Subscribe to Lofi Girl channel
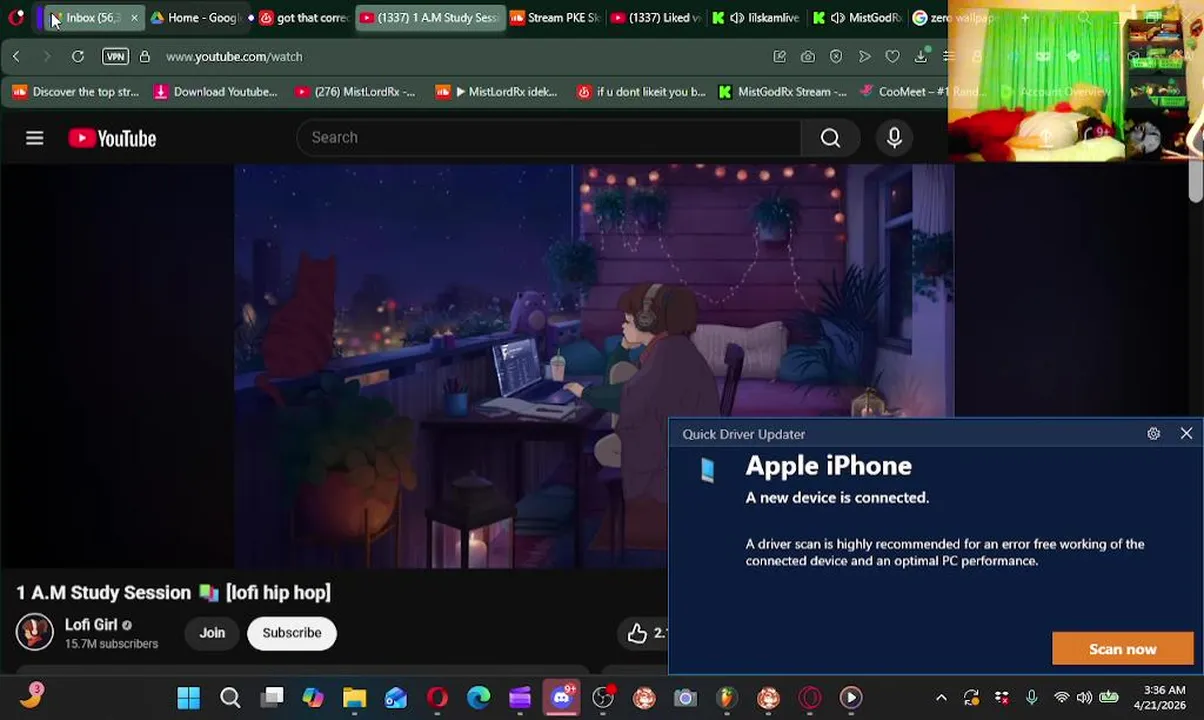 (x=292, y=633)
